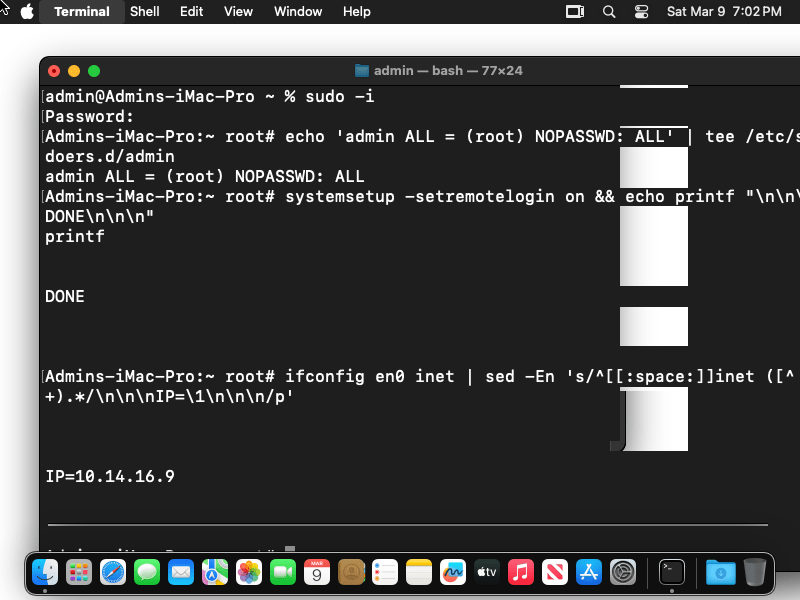This screenshot has width=800, height=600.
Task: Open the Downloads folder stack
Action: 719,572
